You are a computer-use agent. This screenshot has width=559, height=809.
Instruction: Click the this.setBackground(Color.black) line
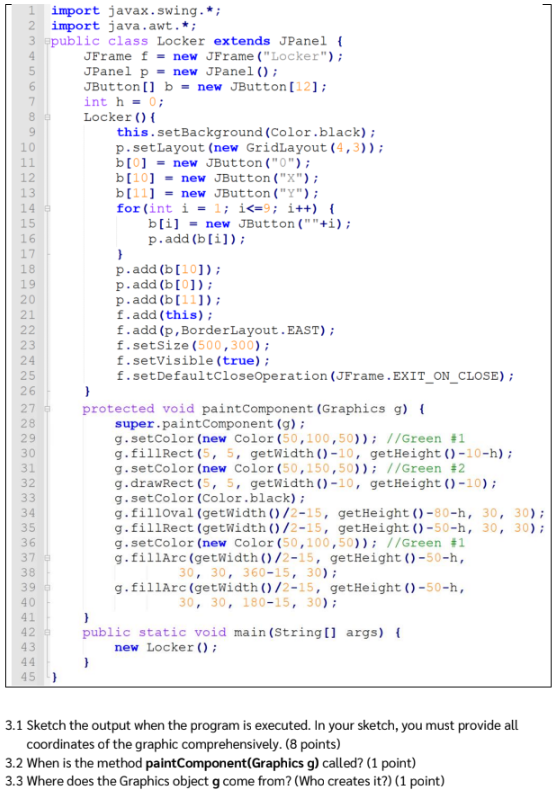point(246,133)
